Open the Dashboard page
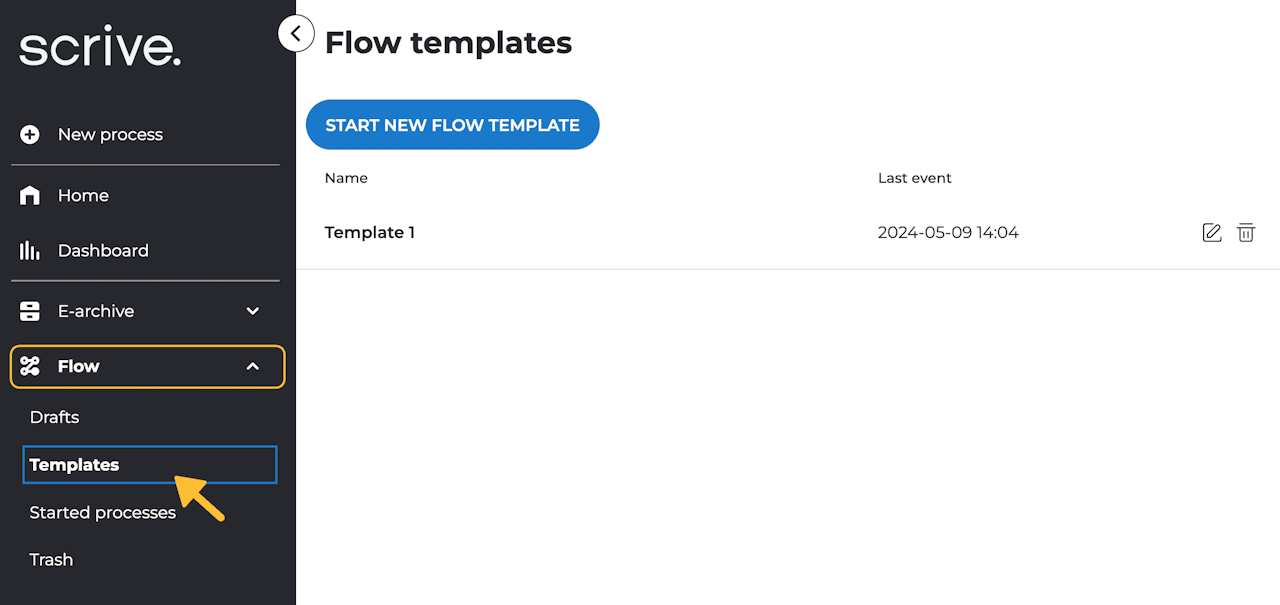 tap(103, 251)
